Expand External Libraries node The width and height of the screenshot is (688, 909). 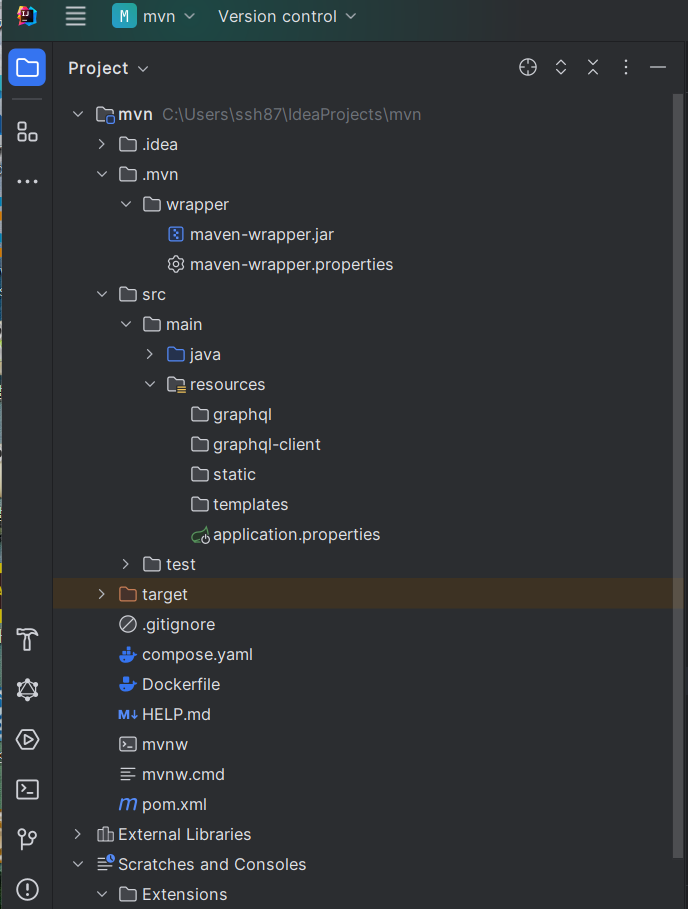78,834
